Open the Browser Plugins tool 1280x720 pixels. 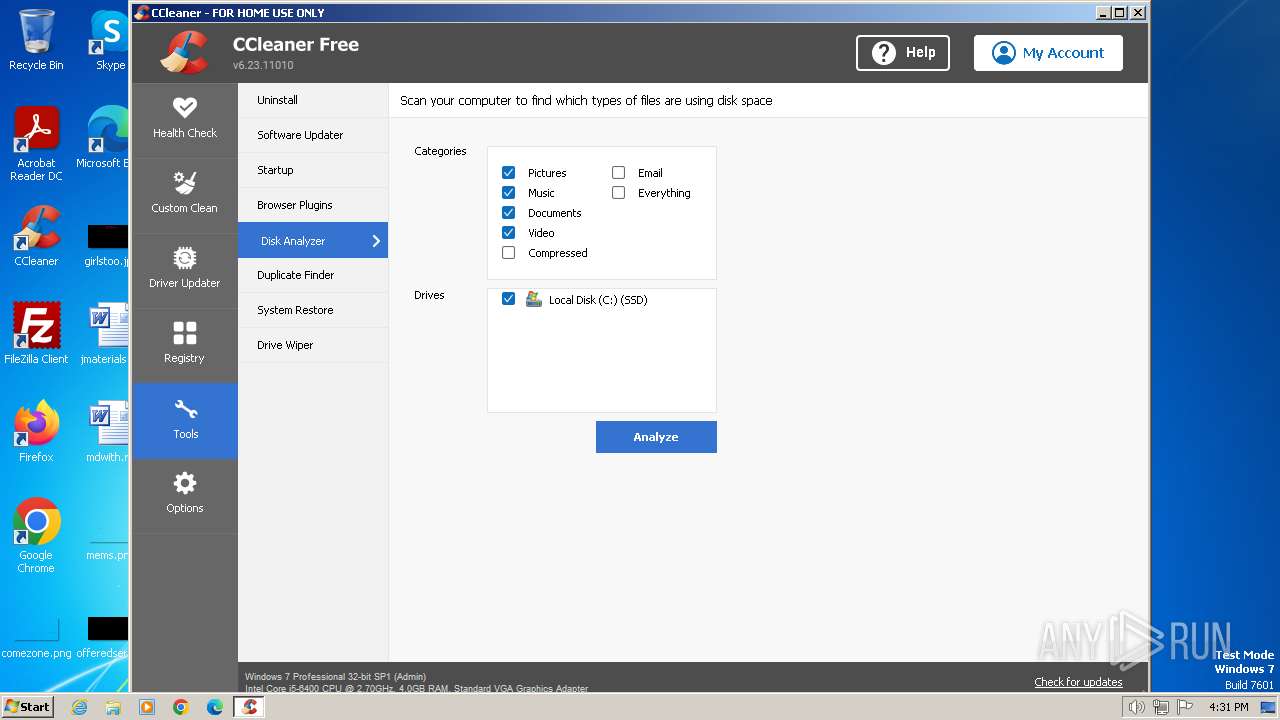click(x=313, y=205)
